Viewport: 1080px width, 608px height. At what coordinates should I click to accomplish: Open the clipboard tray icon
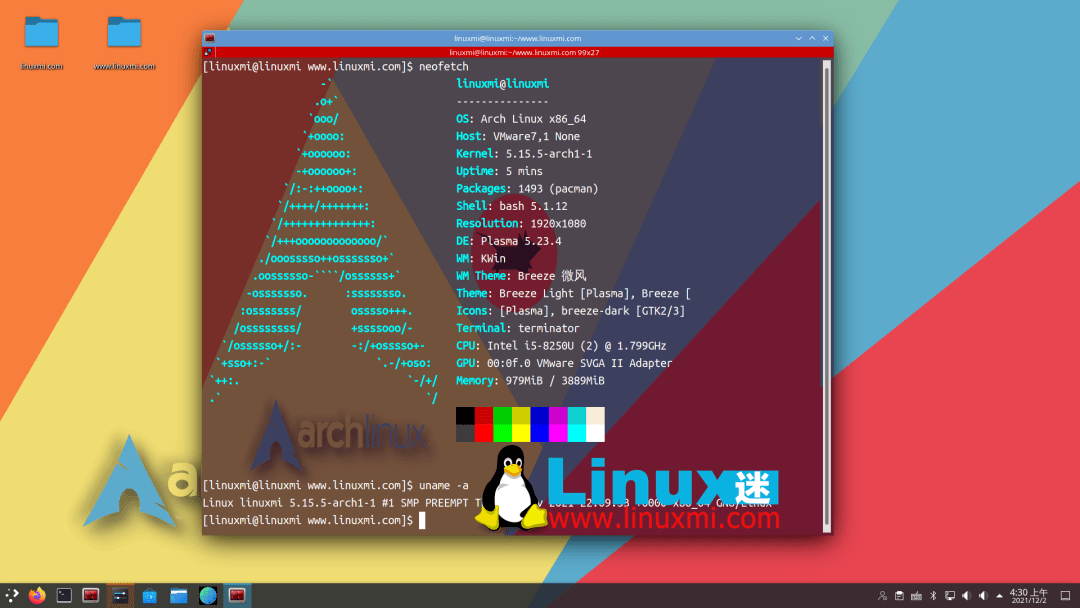click(x=900, y=596)
